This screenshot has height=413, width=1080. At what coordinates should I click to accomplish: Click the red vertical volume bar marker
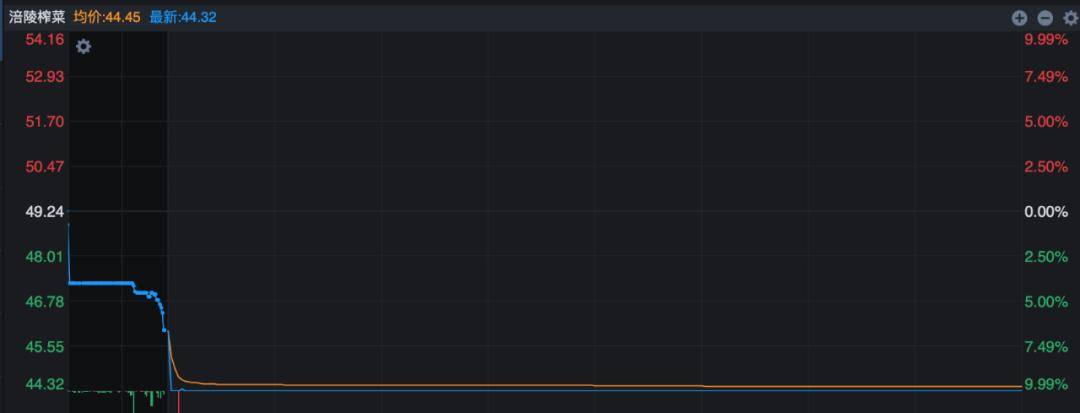(178, 403)
